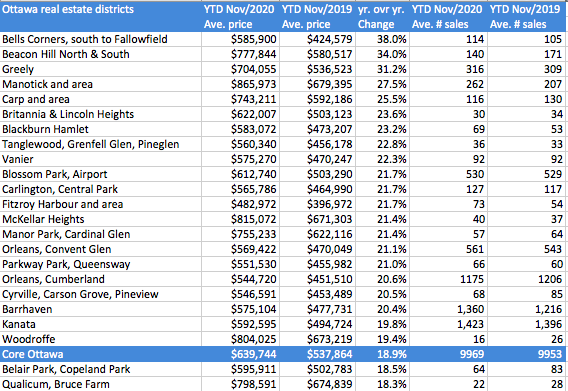Select the 'Fitzroy Harbour and area' cell
568x391 pixels.
coord(101,204)
